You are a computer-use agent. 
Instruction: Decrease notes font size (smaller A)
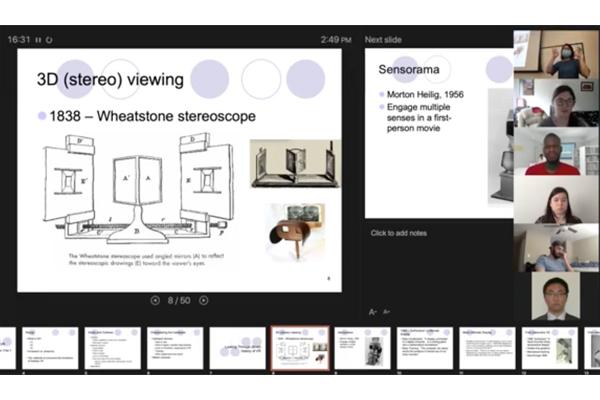click(x=386, y=312)
